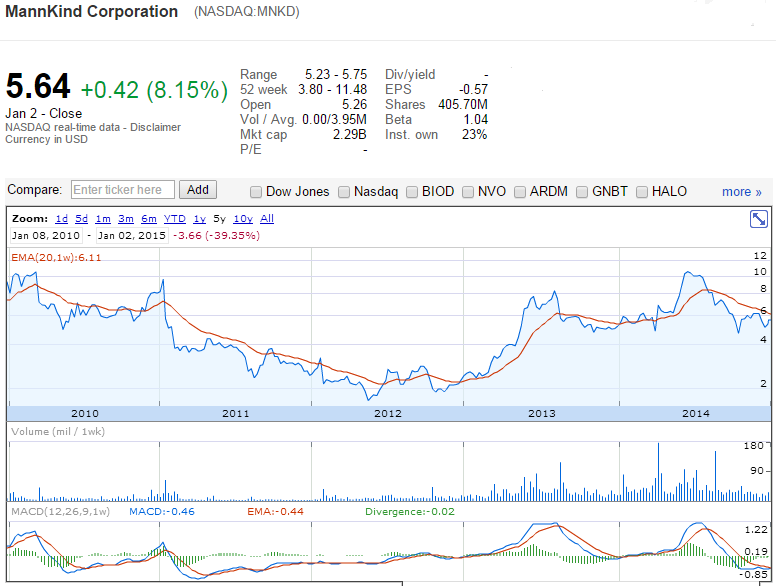Click the 'Enter ticker here' field
The image size is (776, 586).
click(x=123, y=190)
